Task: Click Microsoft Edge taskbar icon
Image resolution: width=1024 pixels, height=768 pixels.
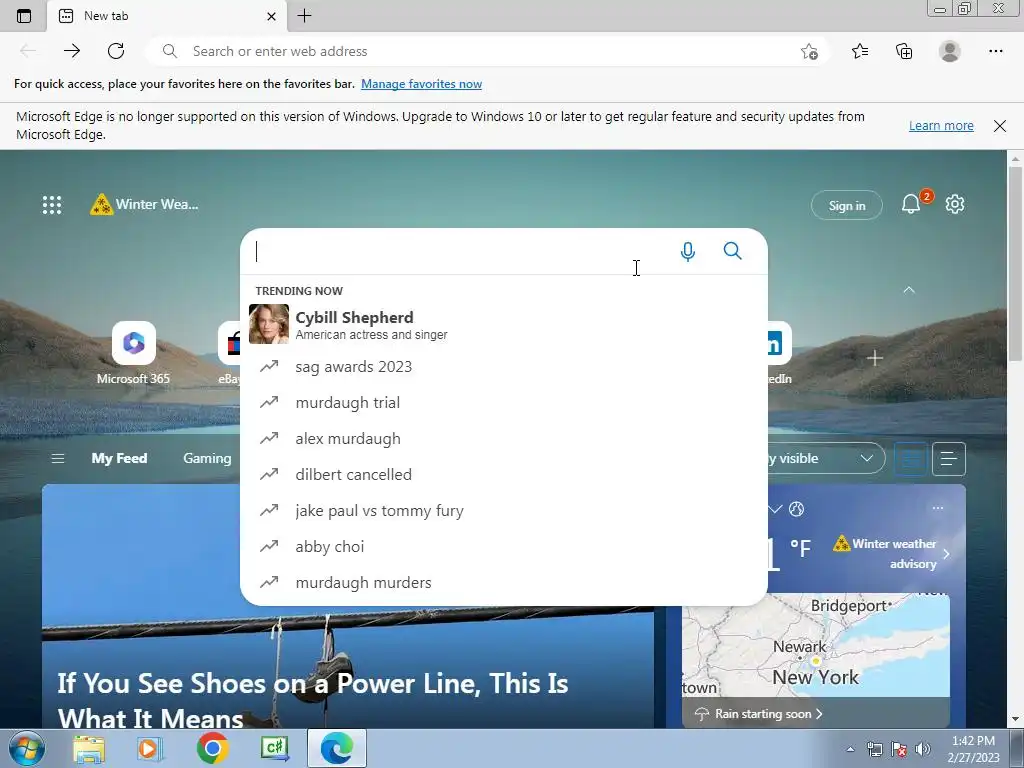Action: click(x=336, y=748)
